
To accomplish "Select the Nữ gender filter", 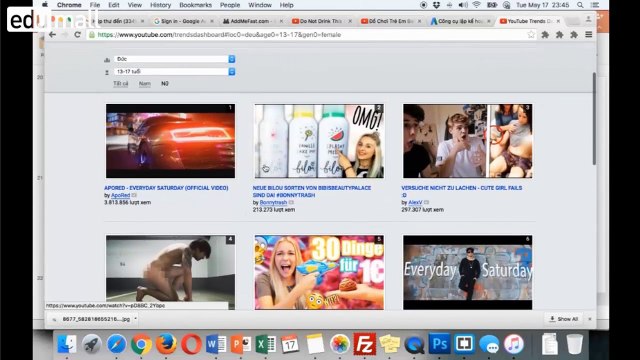I will pos(164,84).
